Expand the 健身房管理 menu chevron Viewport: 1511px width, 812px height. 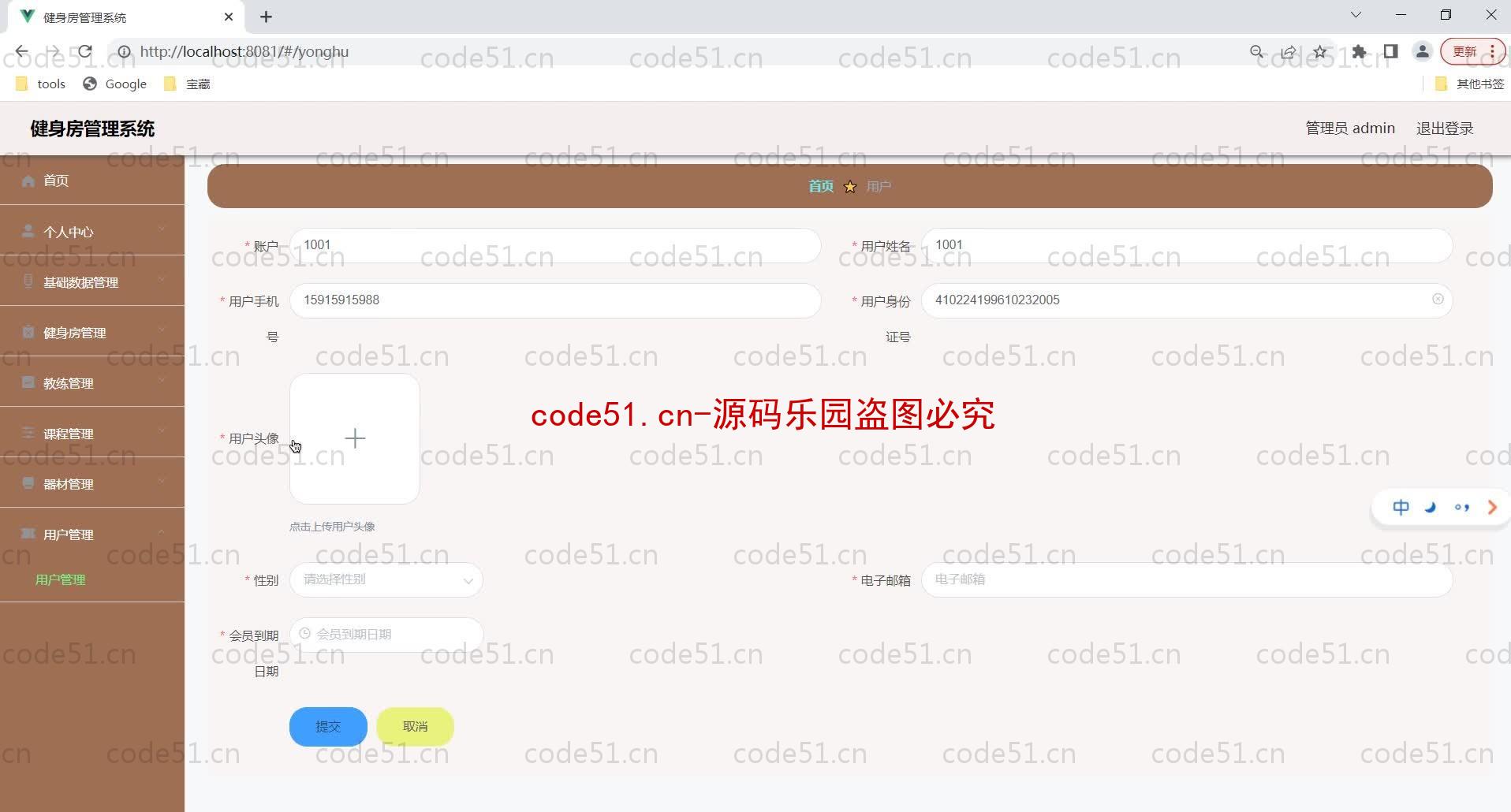coord(162,330)
